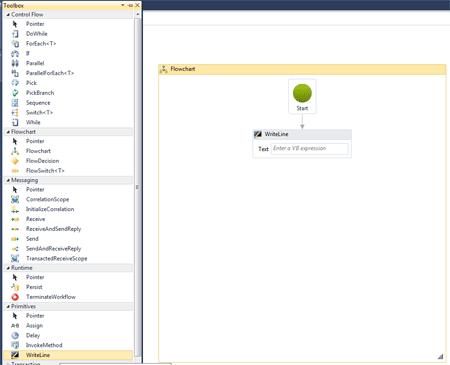Toggle the Toolbox auto-hide pin
This screenshot has height=365, width=450.
pos(130,5)
